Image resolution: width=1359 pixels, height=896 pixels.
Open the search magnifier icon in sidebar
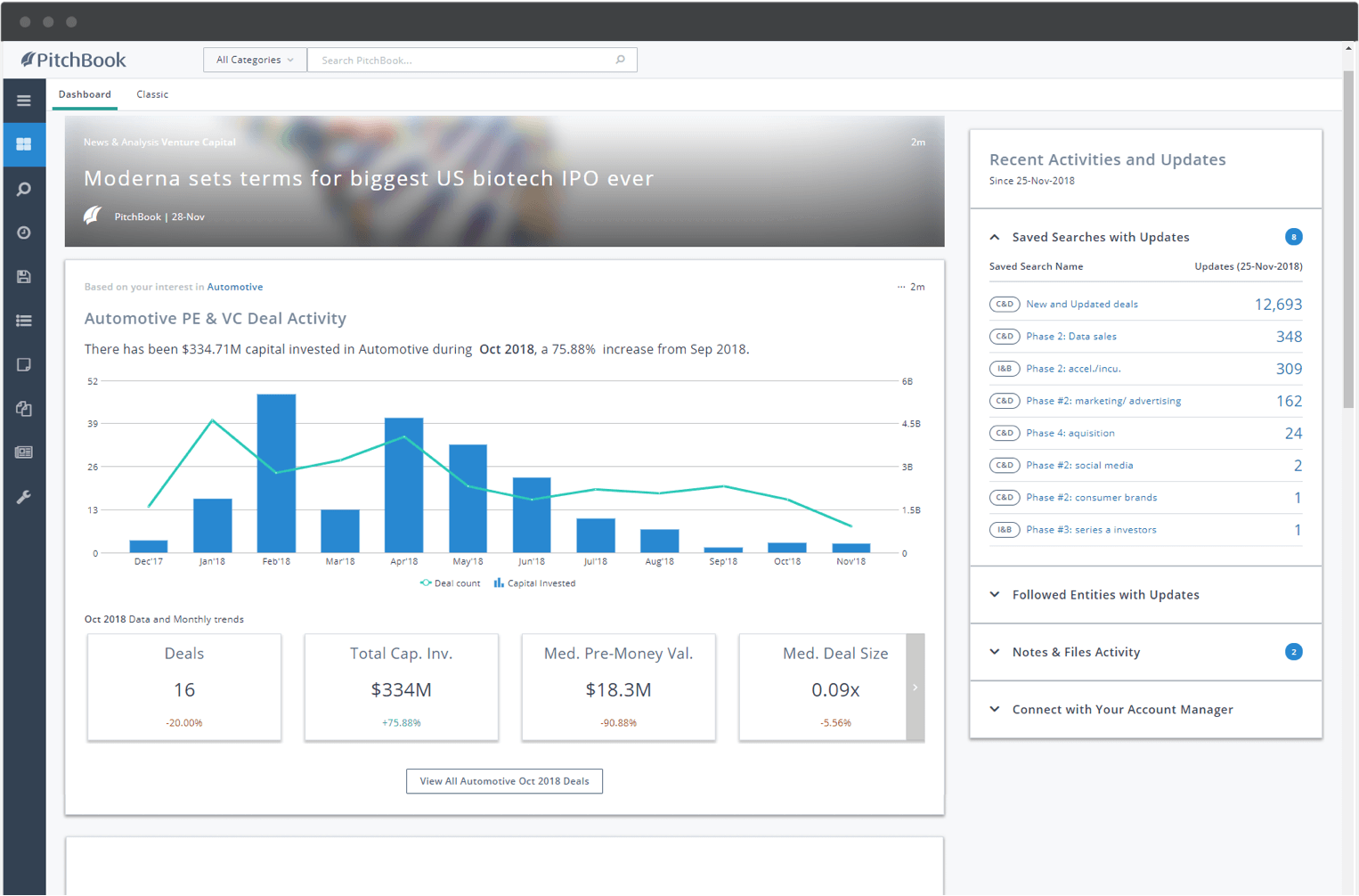(24, 189)
